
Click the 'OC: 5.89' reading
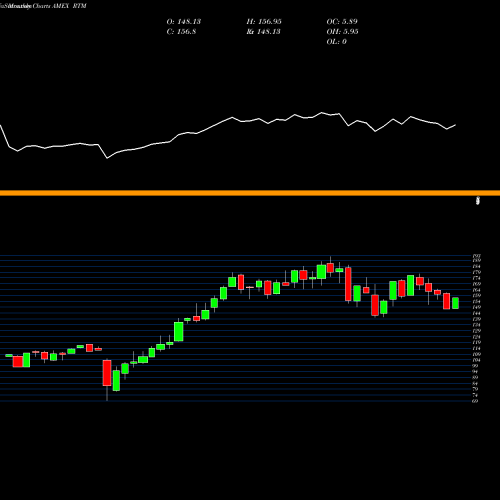[342, 22]
